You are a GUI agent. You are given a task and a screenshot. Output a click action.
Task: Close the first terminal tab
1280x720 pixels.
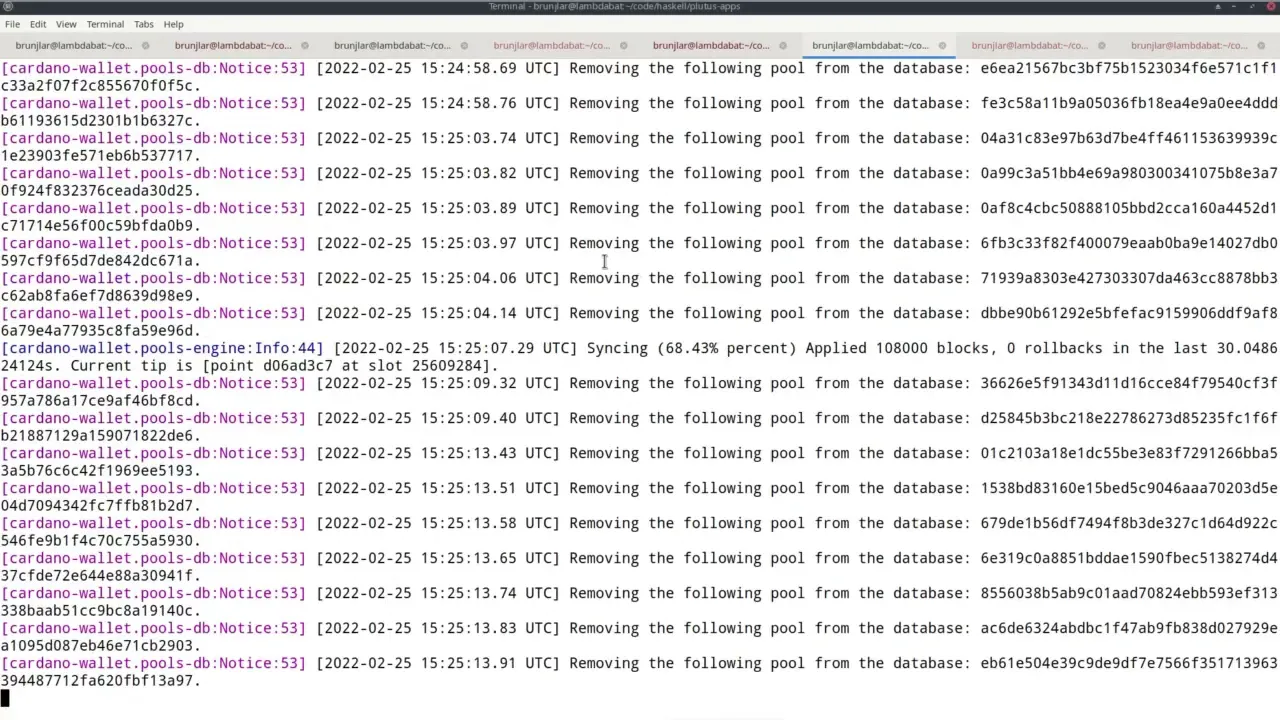coord(146,45)
